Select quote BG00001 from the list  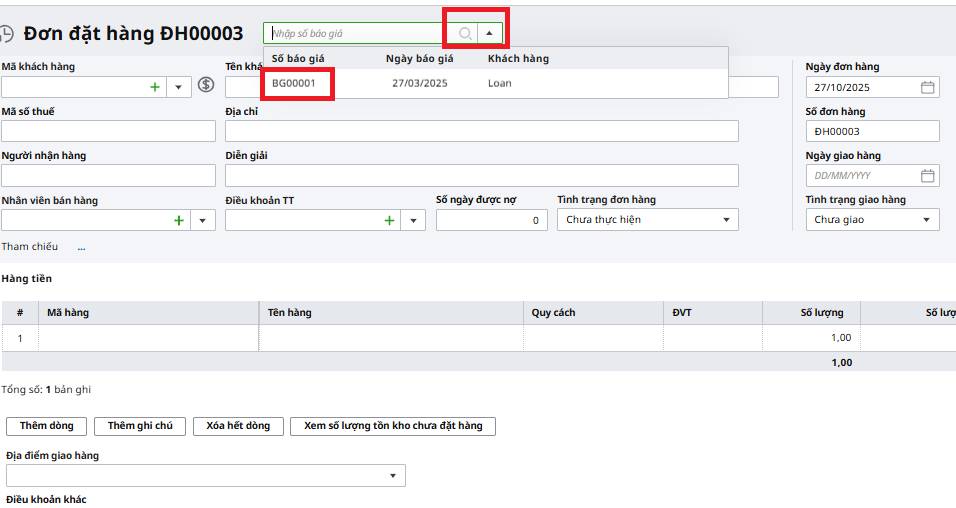click(294, 83)
